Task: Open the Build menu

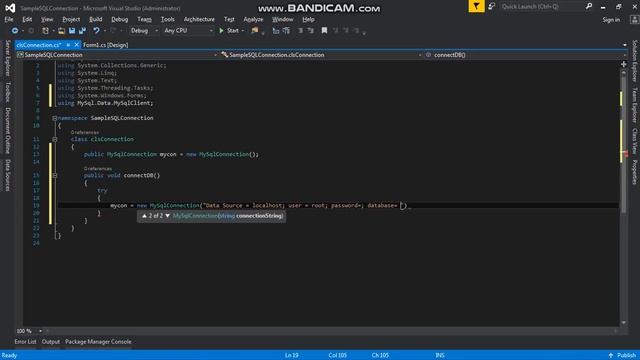Action: pos(96,19)
